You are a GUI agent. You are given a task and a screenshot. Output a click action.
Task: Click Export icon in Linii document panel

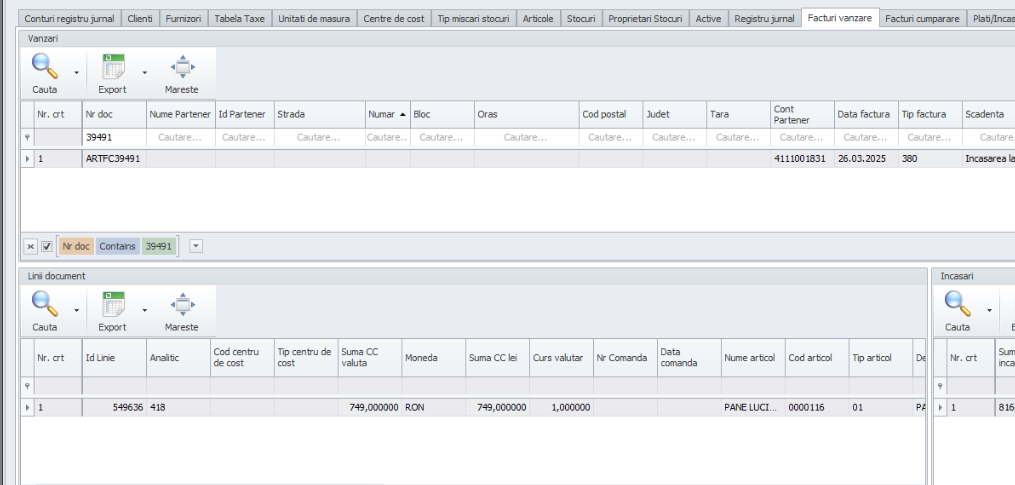112,305
